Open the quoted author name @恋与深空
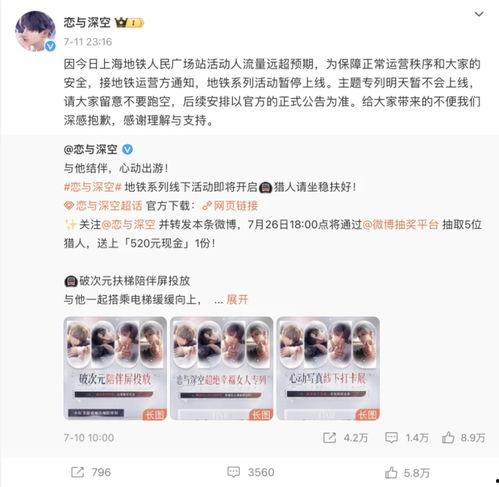This screenshot has width=499, height=487. [91, 149]
